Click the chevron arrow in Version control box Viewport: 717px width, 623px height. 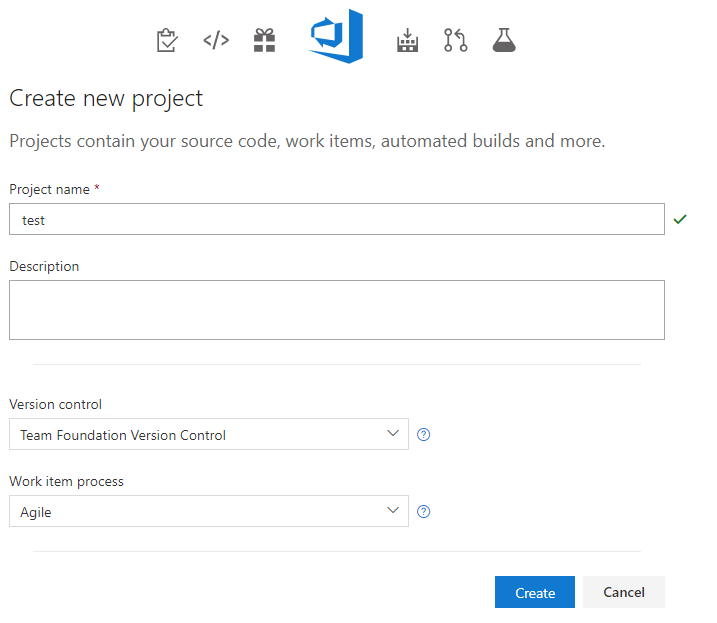click(392, 434)
